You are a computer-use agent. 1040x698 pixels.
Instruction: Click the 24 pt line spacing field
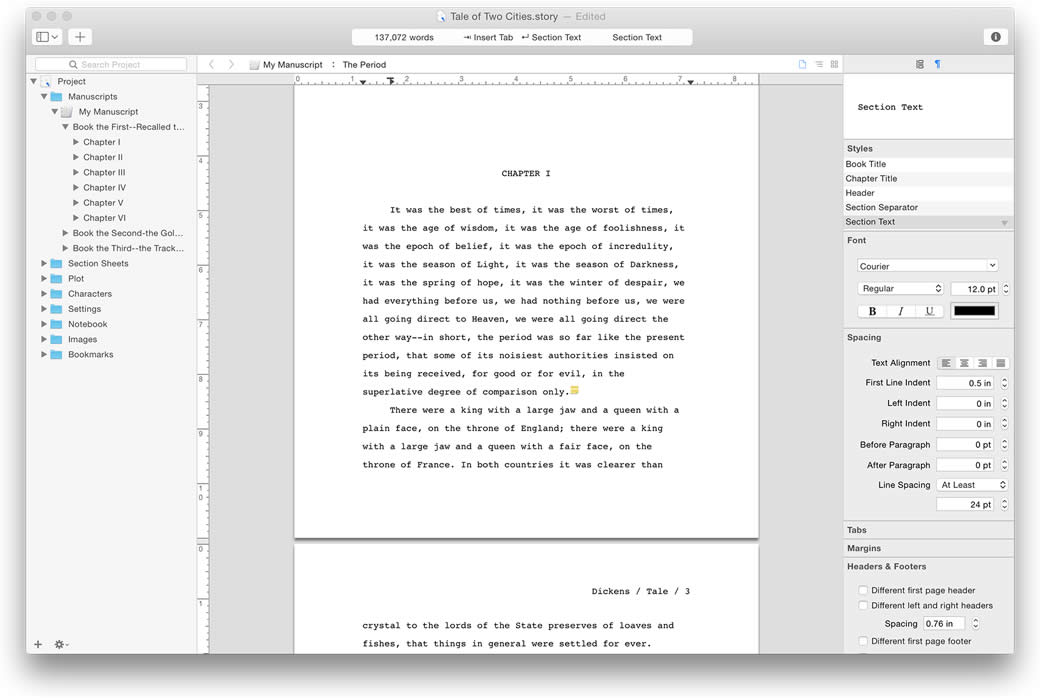964,505
